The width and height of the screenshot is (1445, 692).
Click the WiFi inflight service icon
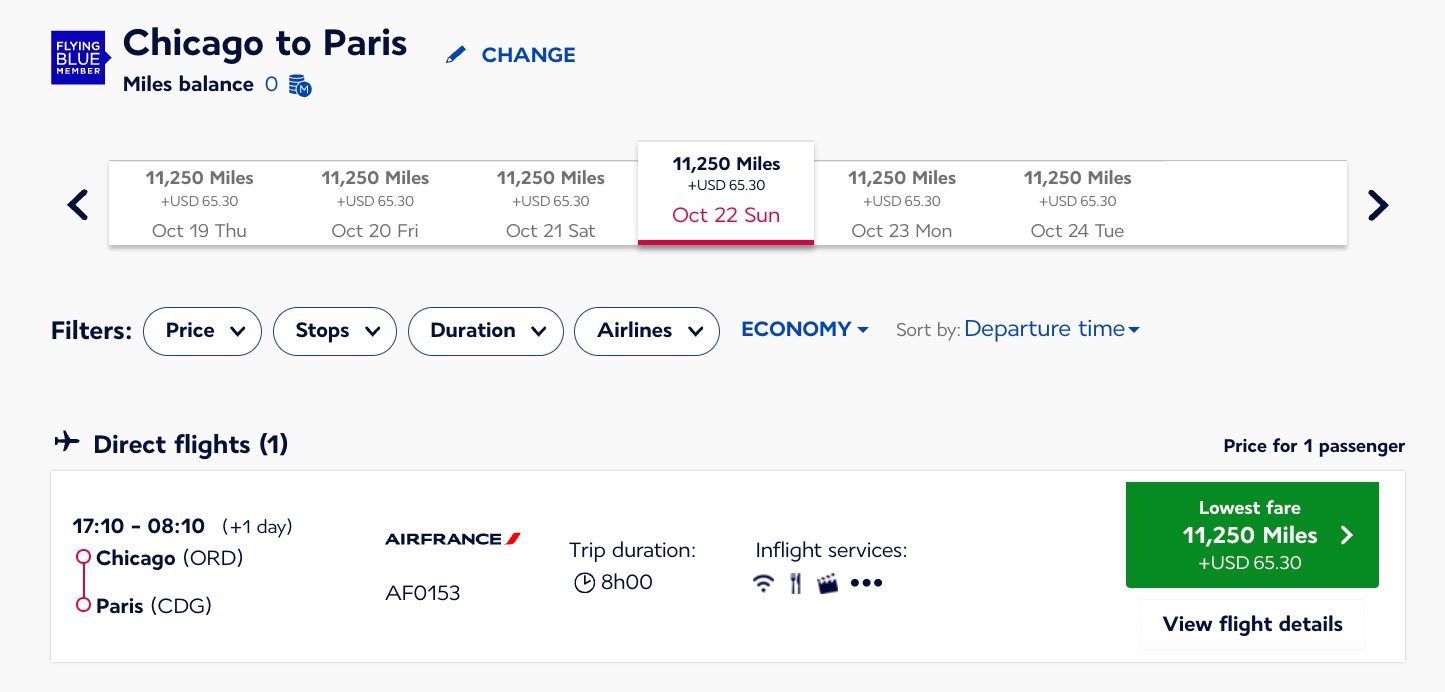[x=763, y=583]
